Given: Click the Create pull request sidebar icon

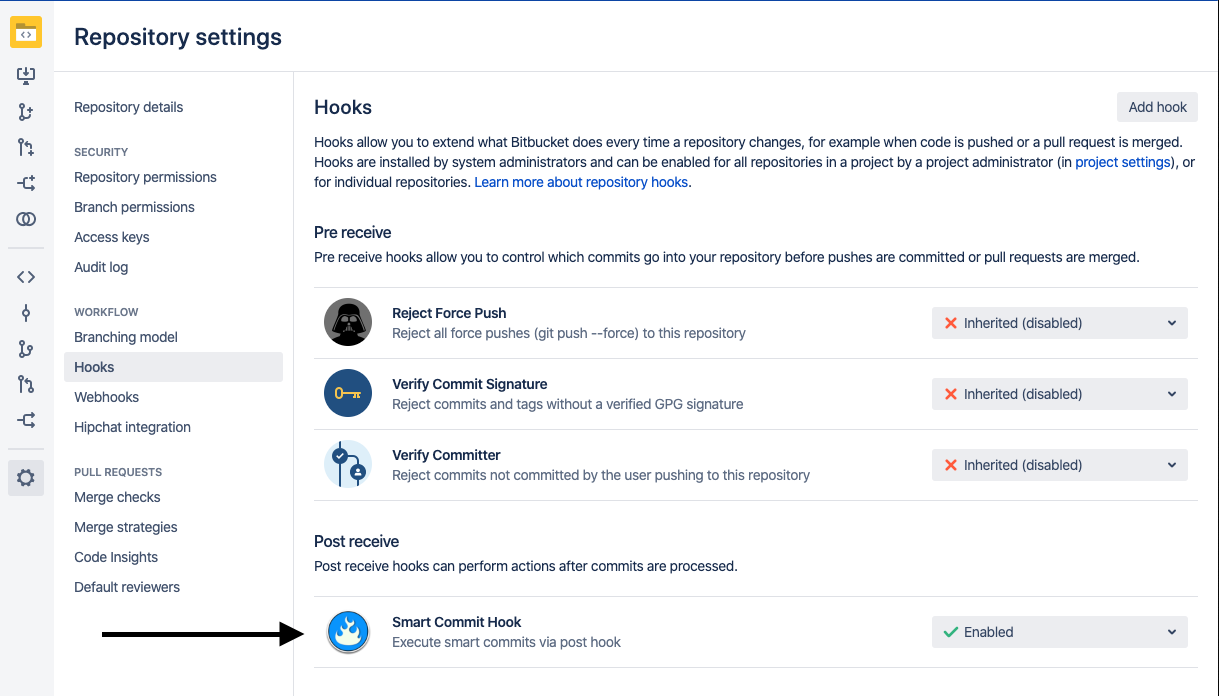Looking at the screenshot, I should [x=26, y=148].
